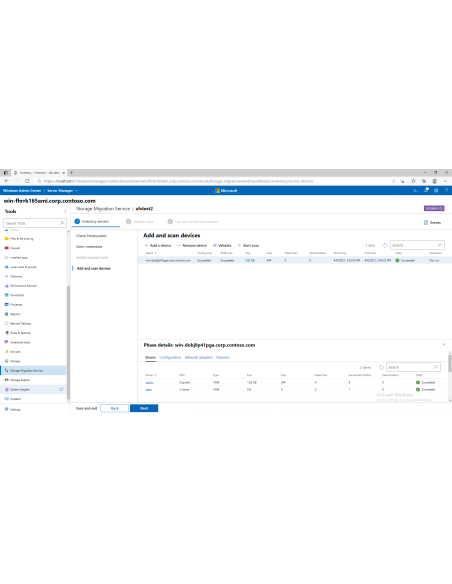Viewport: 452px width, 584px height.
Task: Select the Transfer data step tab
Action: [140, 221]
